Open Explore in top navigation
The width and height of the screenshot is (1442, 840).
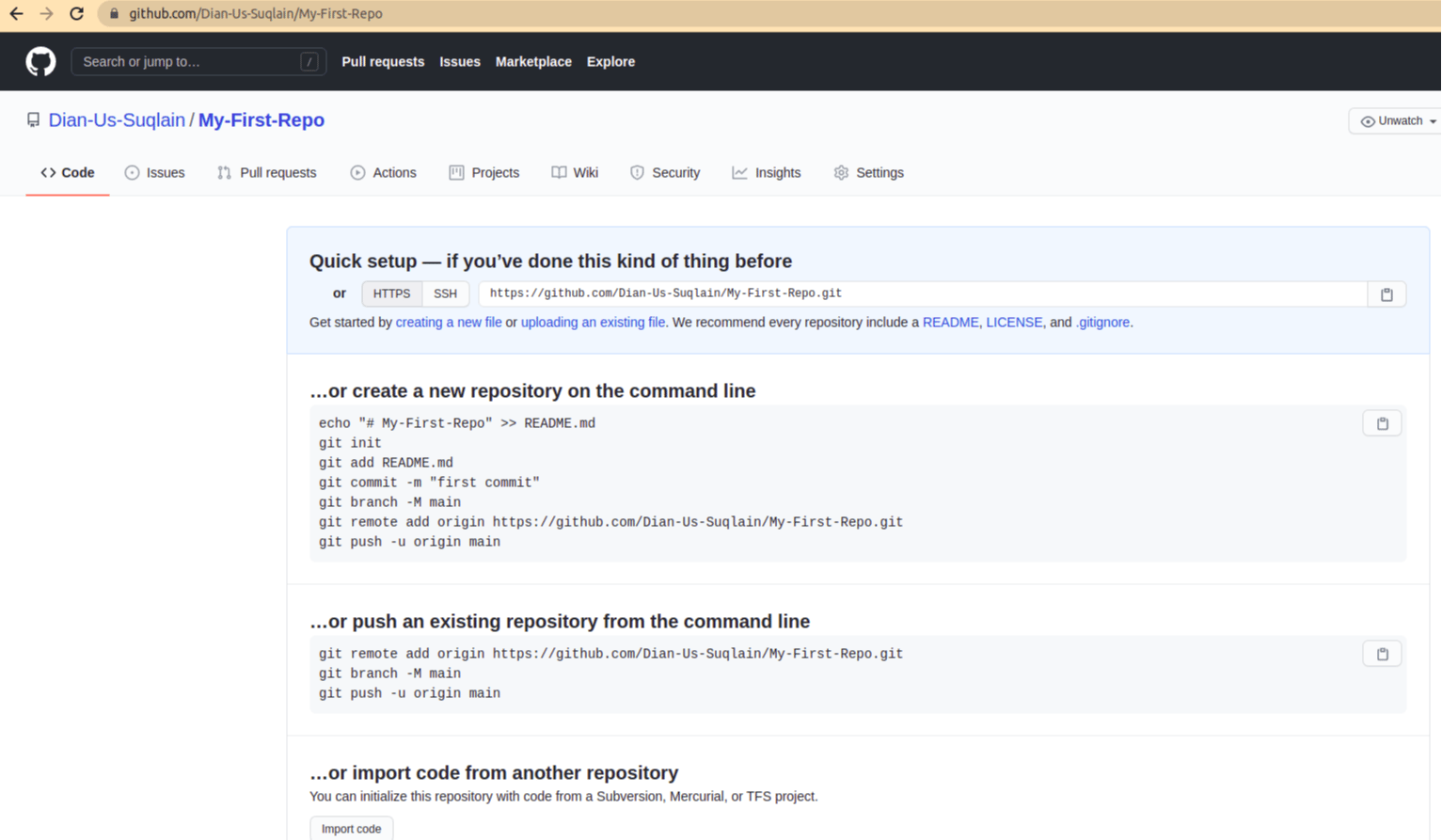point(610,62)
